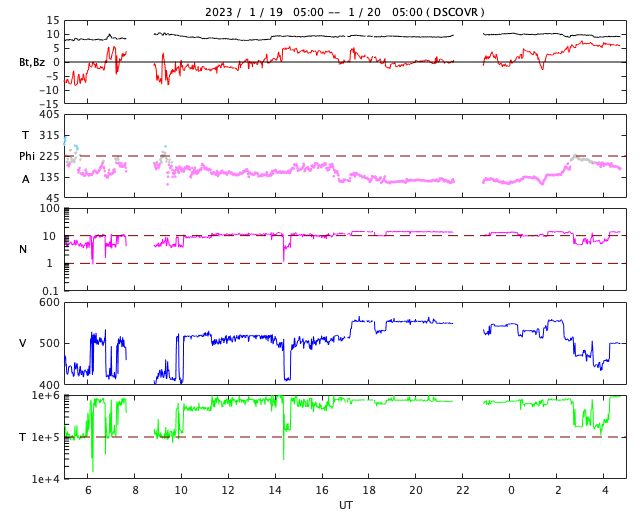Viewport: 640px width, 512px height.
Task: Click the 18 hour label on UT axis
Action: click(369, 490)
